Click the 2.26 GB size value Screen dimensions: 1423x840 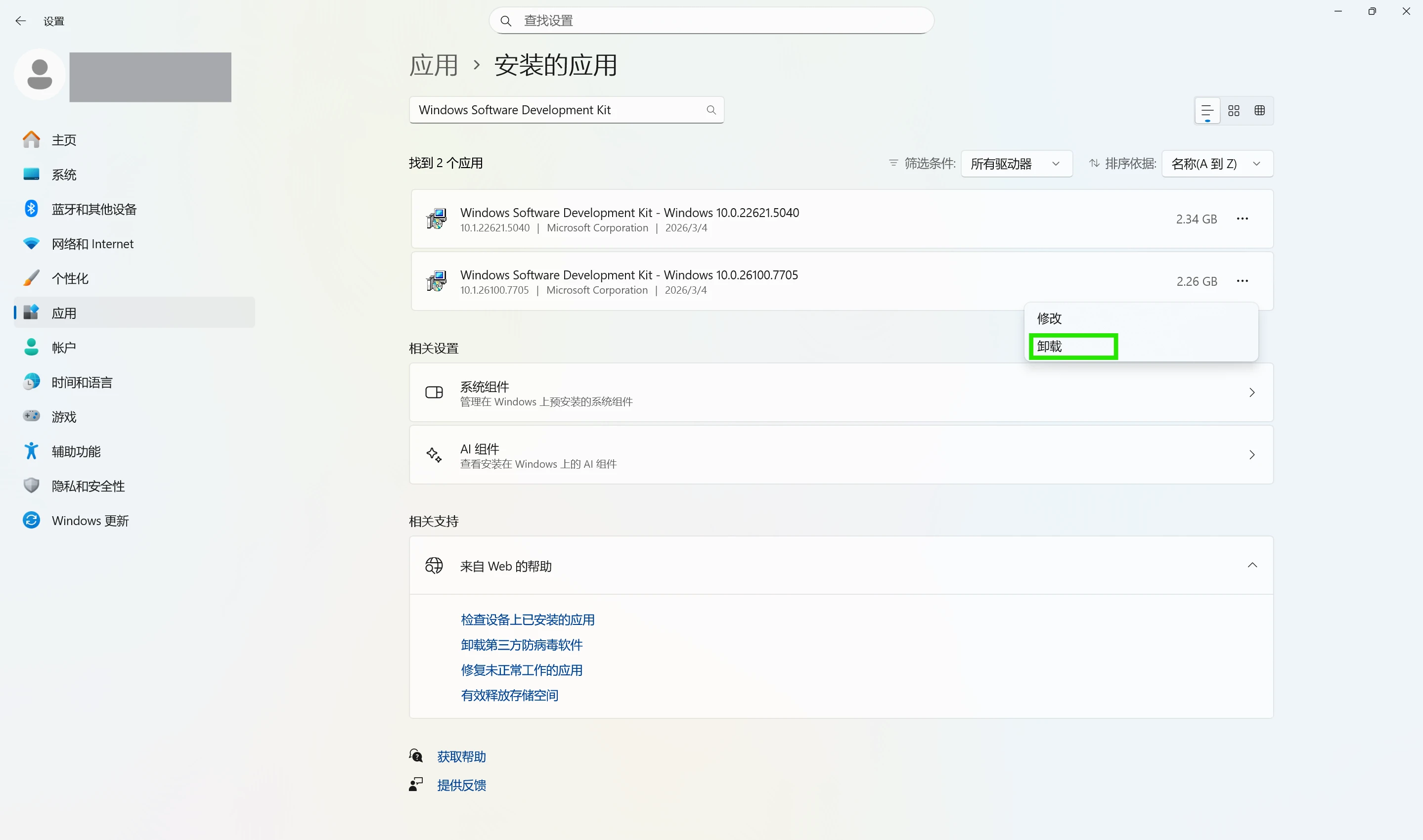1197,281
